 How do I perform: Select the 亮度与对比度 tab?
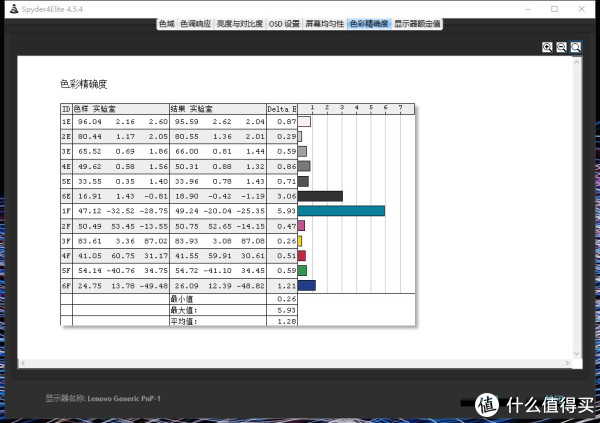point(239,22)
